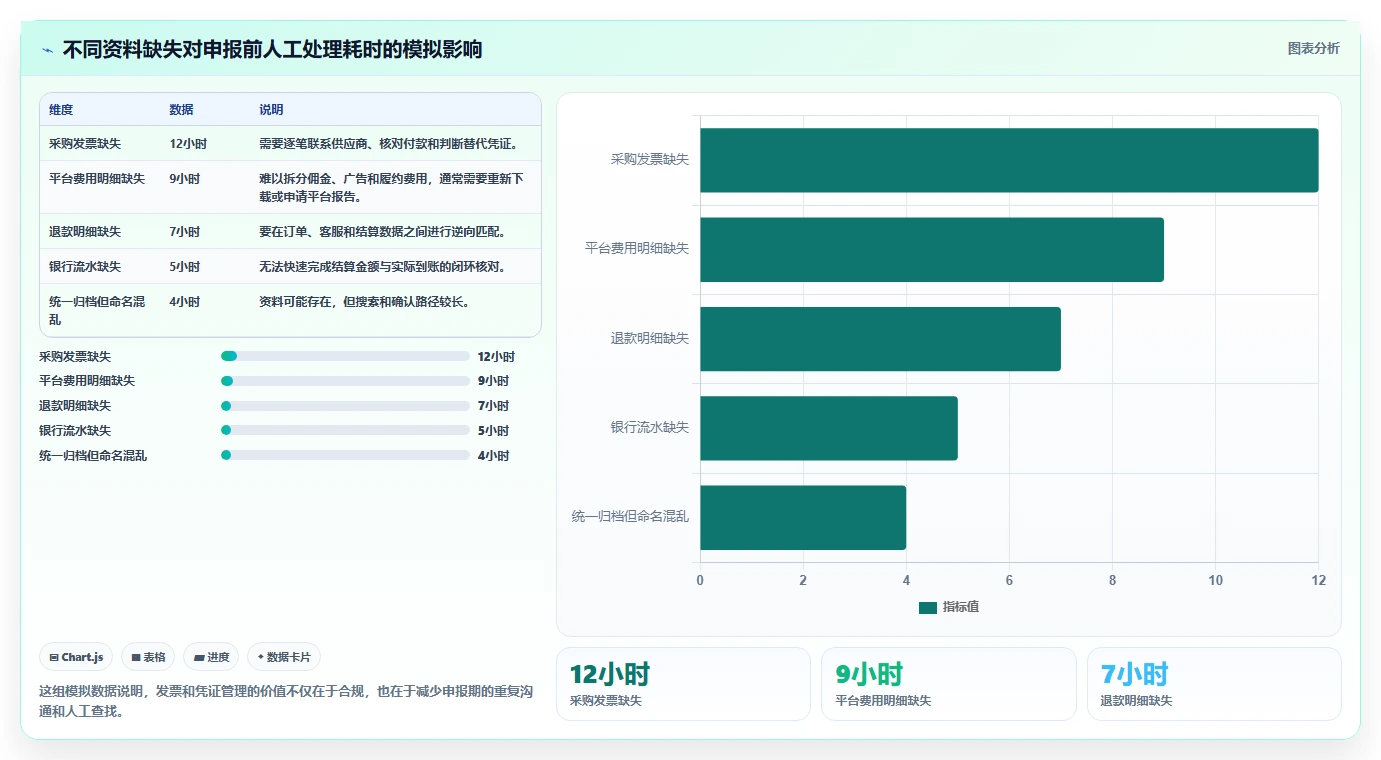
Task: Click the description starting 要在订单、客服
Action: [x=383, y=232]
